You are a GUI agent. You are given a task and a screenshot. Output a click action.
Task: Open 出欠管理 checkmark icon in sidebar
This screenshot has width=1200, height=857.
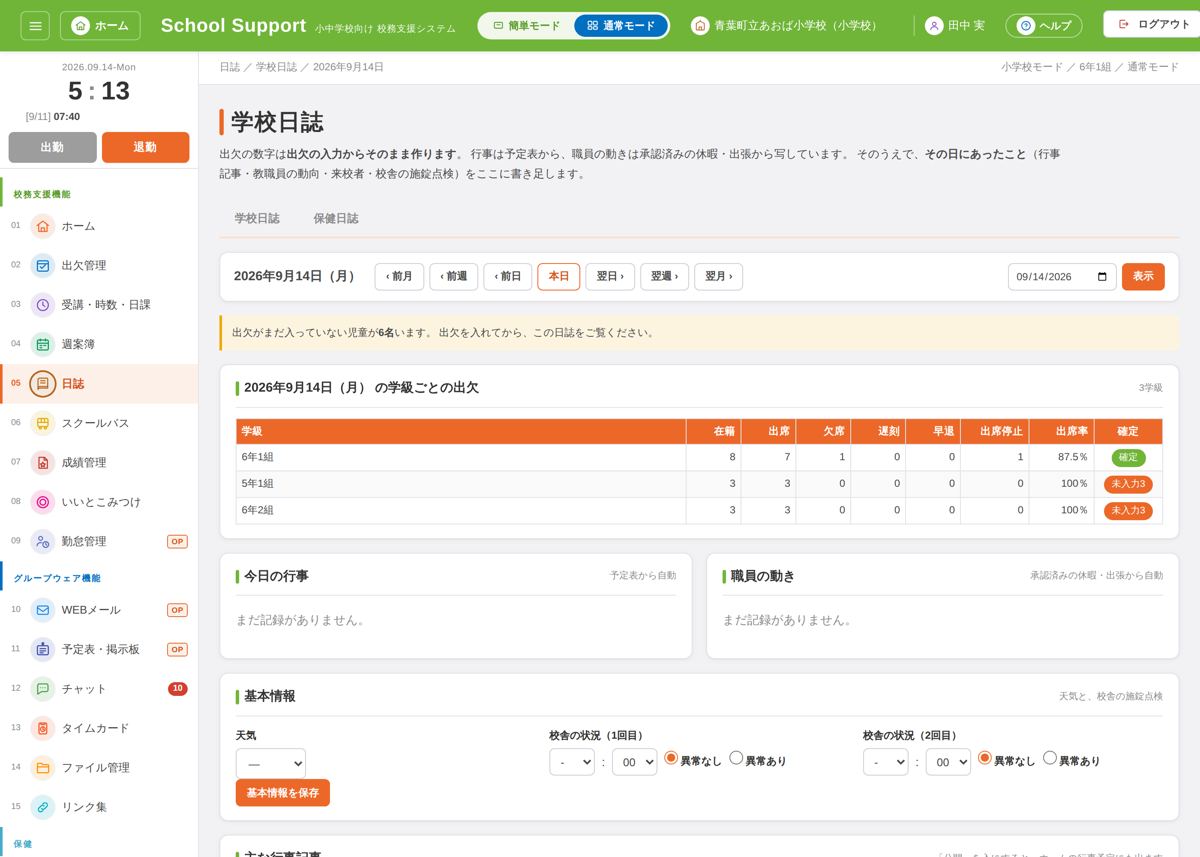42,265
